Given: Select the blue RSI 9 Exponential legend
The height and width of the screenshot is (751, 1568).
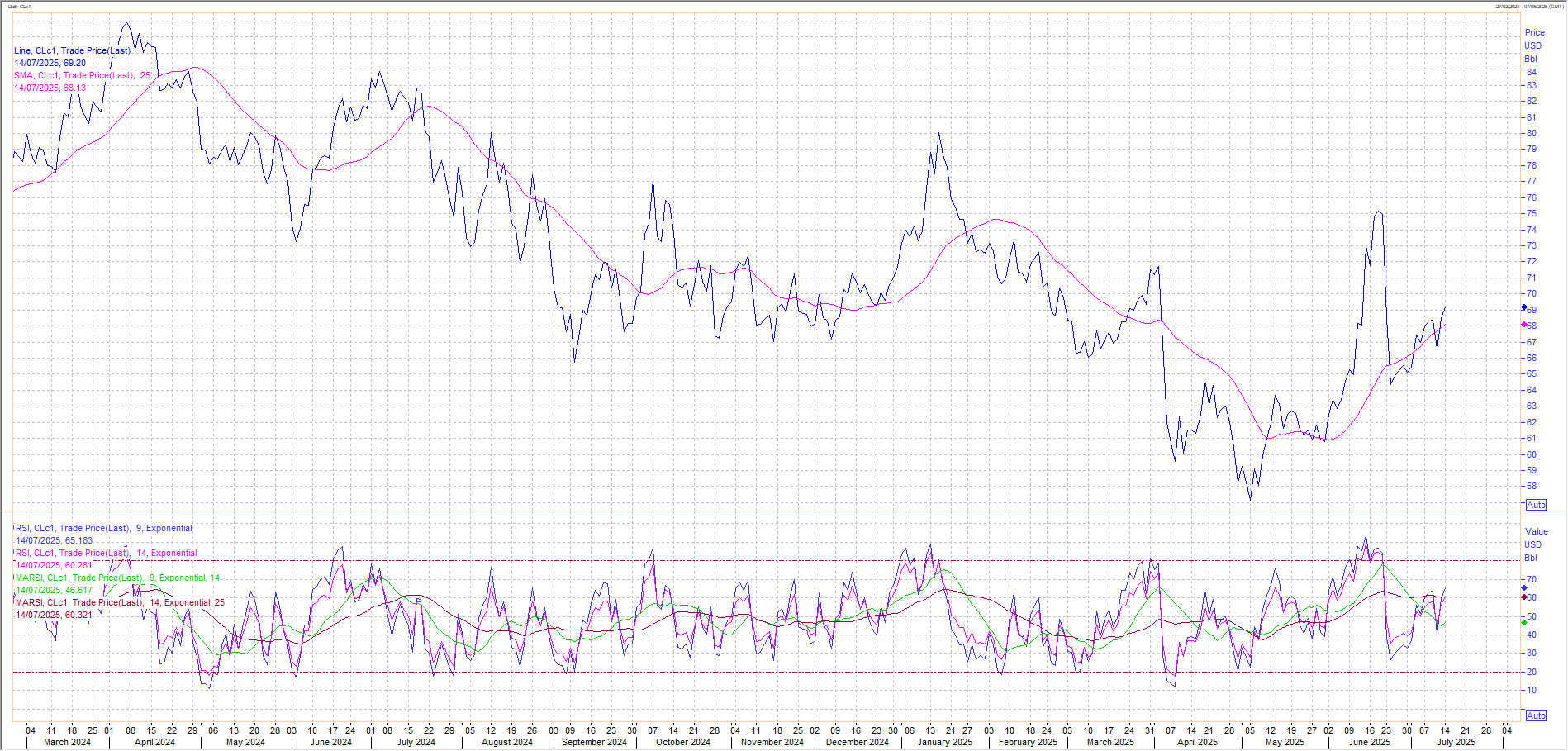Looking at the screenshot, I should click(103, 528).
